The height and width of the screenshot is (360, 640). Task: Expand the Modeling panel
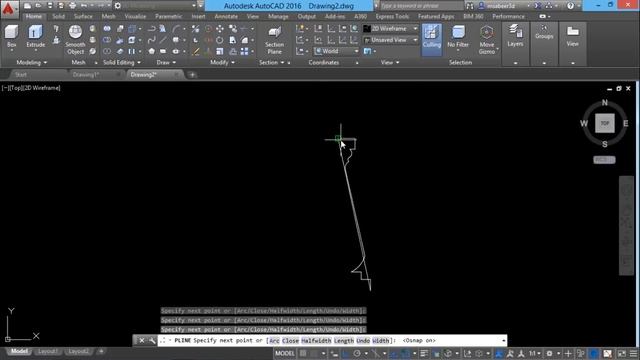coord(31,62)
